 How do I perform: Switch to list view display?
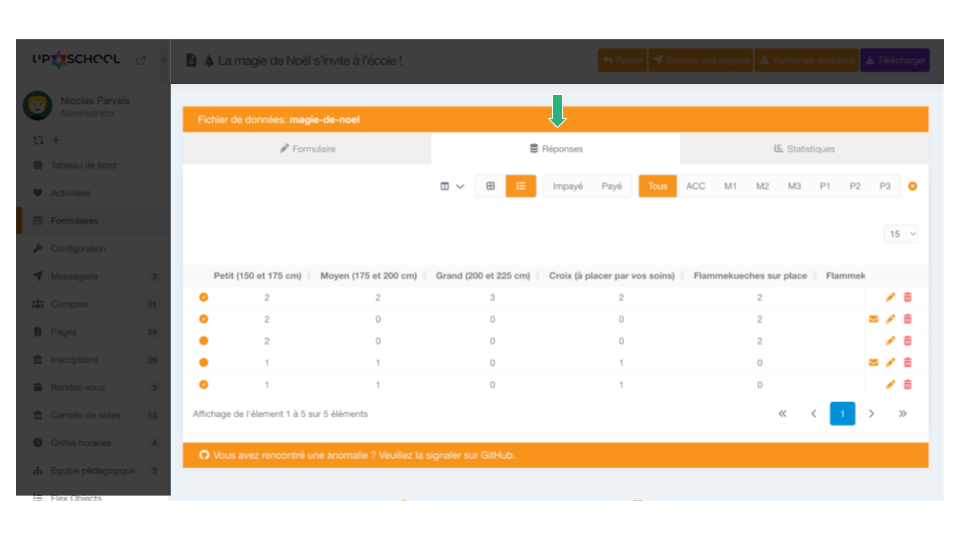521,186
